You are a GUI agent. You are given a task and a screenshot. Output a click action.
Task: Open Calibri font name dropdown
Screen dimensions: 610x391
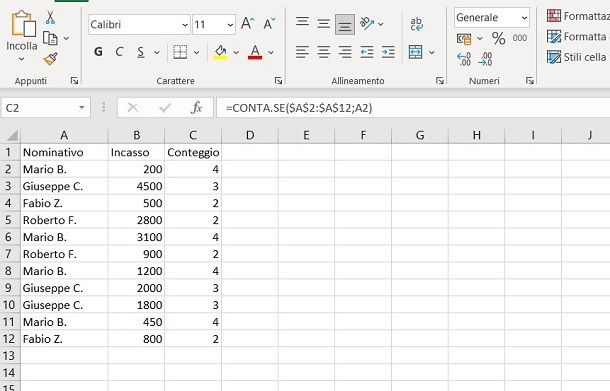click(185, 25)
